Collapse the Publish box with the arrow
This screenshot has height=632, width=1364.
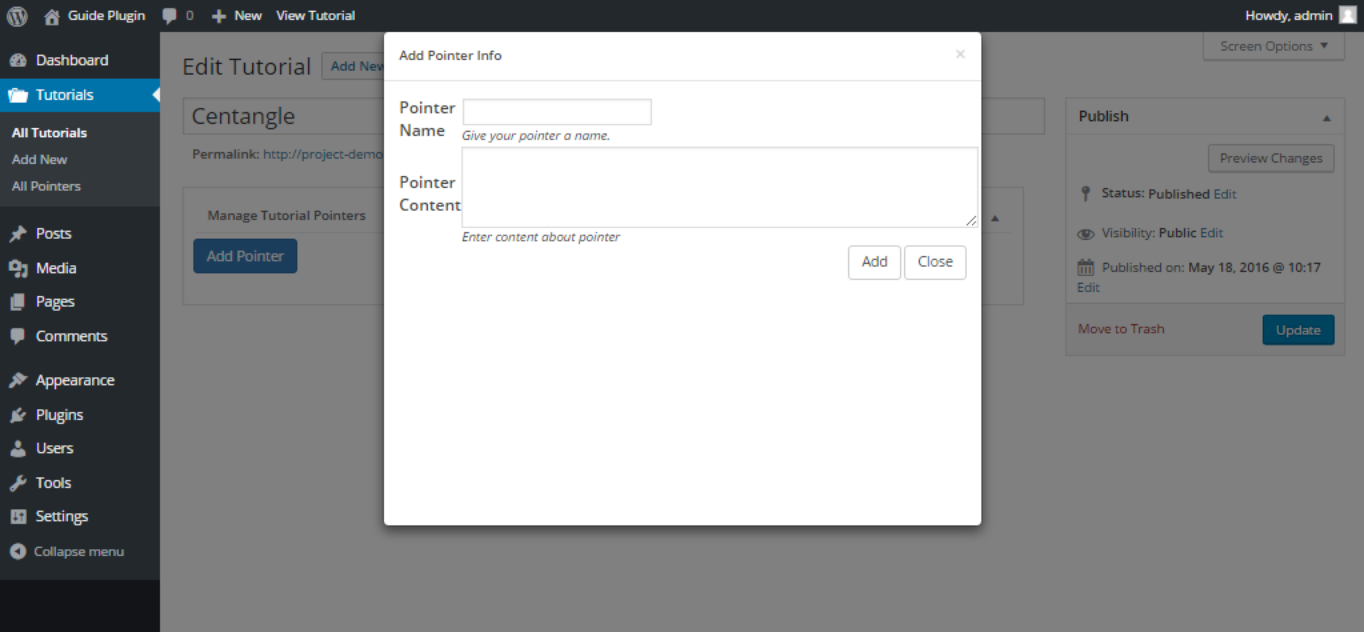pos(1326,118)
